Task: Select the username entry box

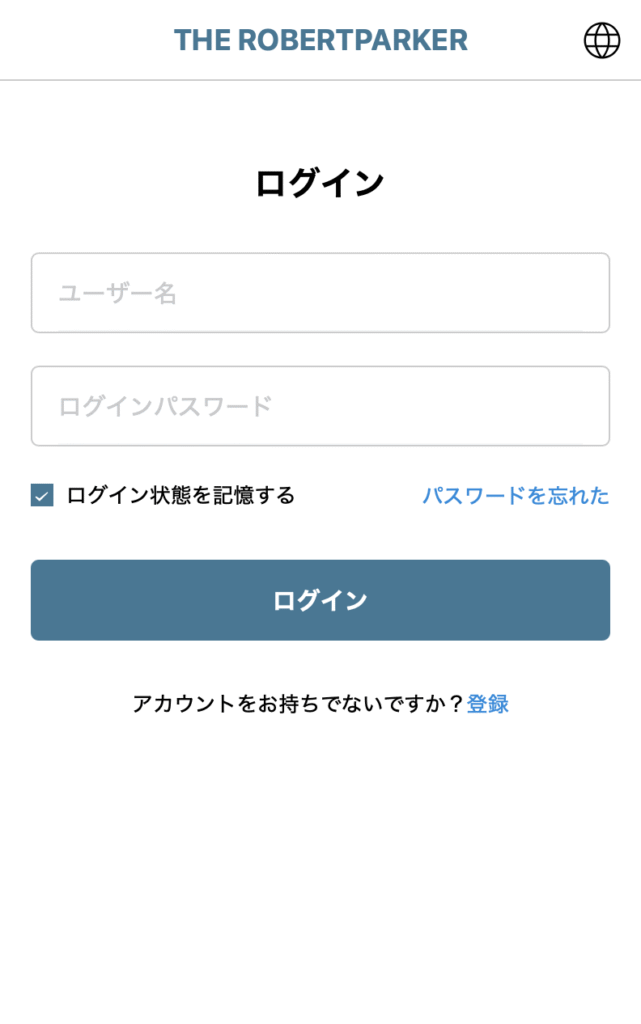Action: 320,293
